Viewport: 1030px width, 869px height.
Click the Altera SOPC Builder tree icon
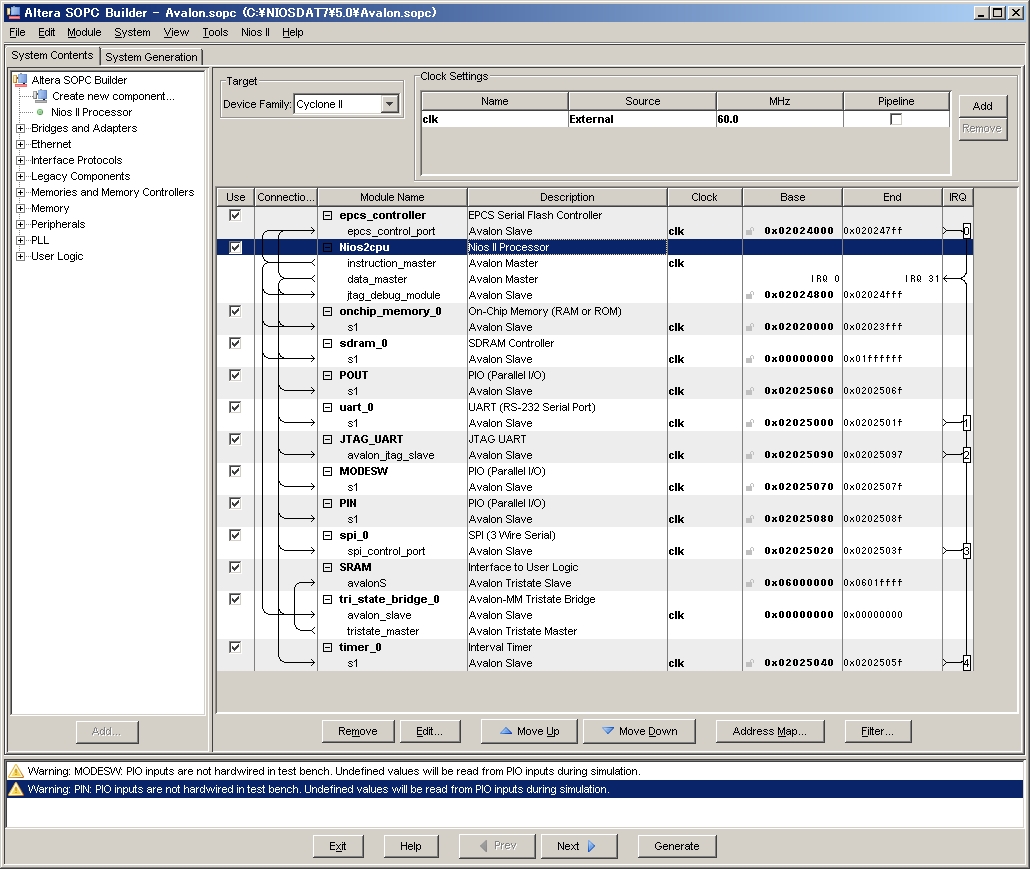[21, 80]
